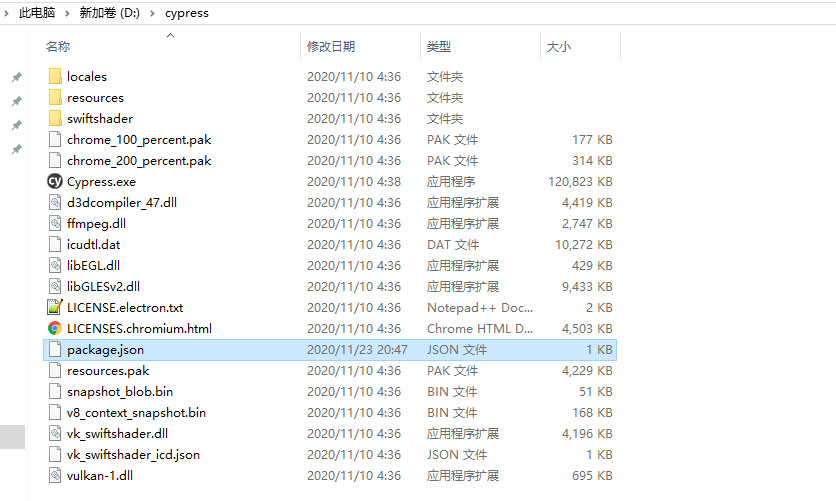This screenshot has height=501, width=836.
Task: Go to 新加卷 (D:) in the breadcrumb
Action: click(x=109, y=13)
